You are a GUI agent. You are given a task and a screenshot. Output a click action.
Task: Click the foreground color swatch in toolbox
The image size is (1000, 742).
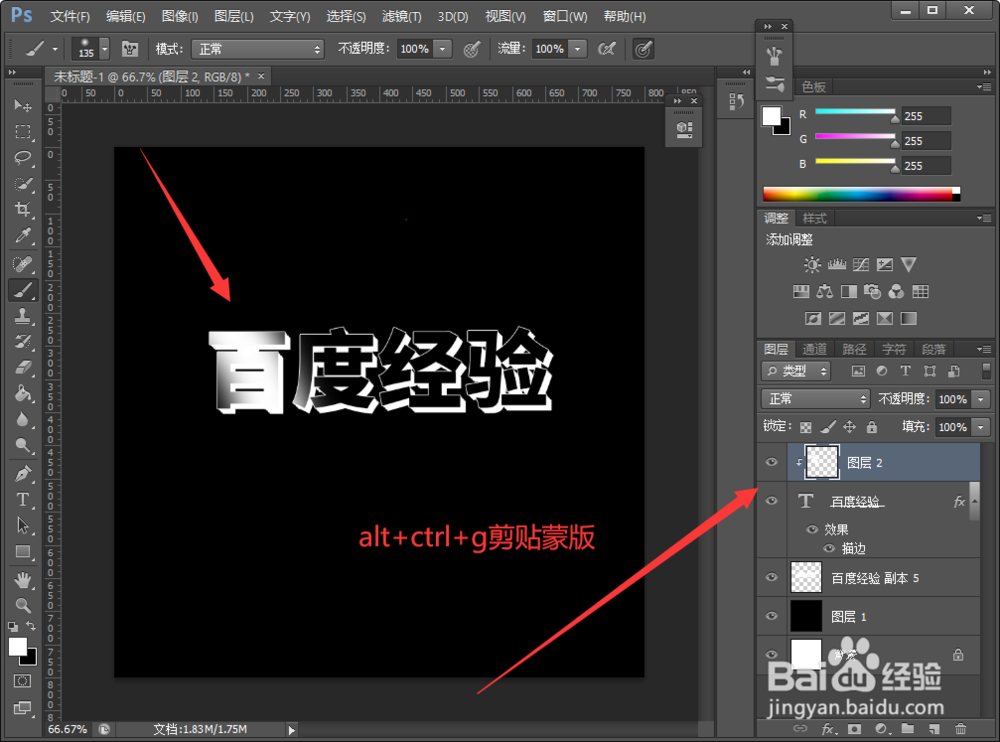pyautogui.click(x=17, y=647)
